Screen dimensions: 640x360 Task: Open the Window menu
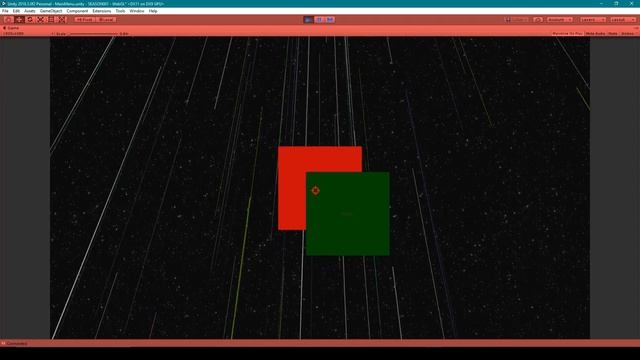[x=137, y=11]
